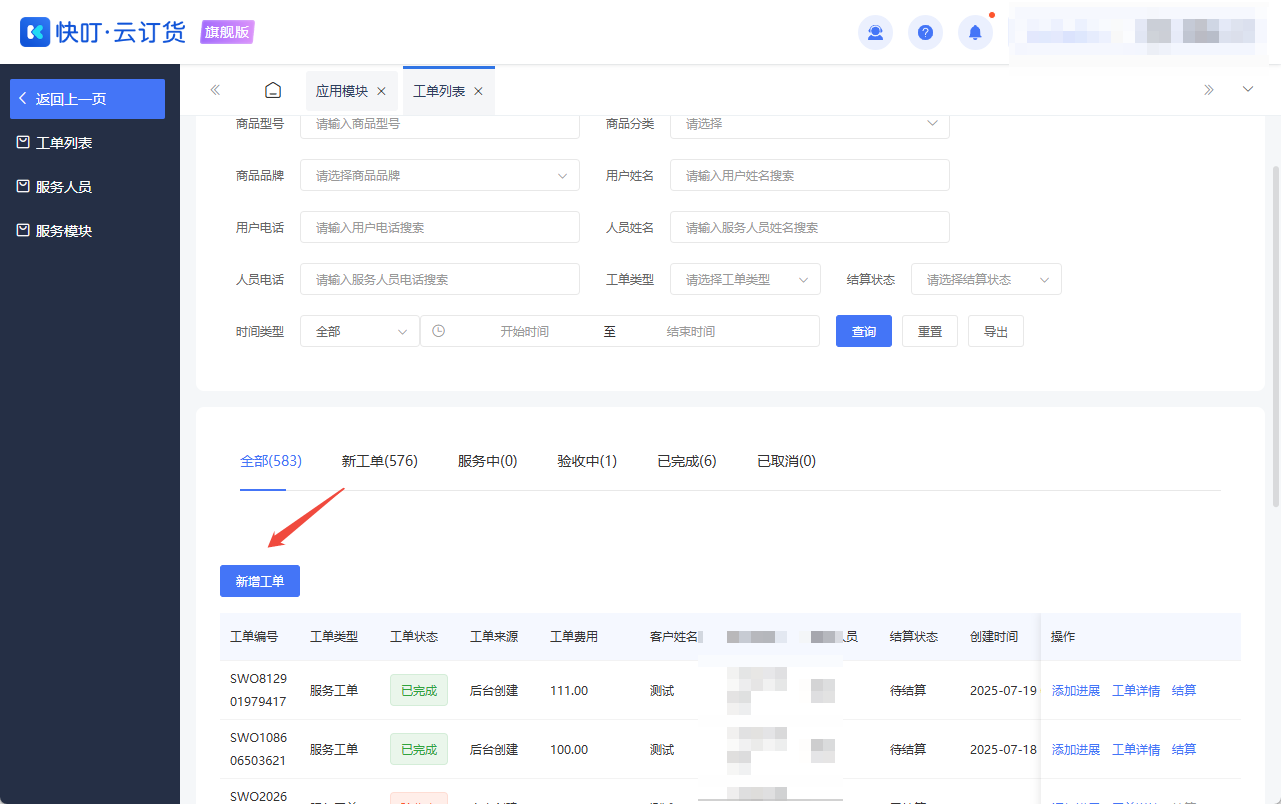Select the 新工单(576) filter tab

(379, 461)
